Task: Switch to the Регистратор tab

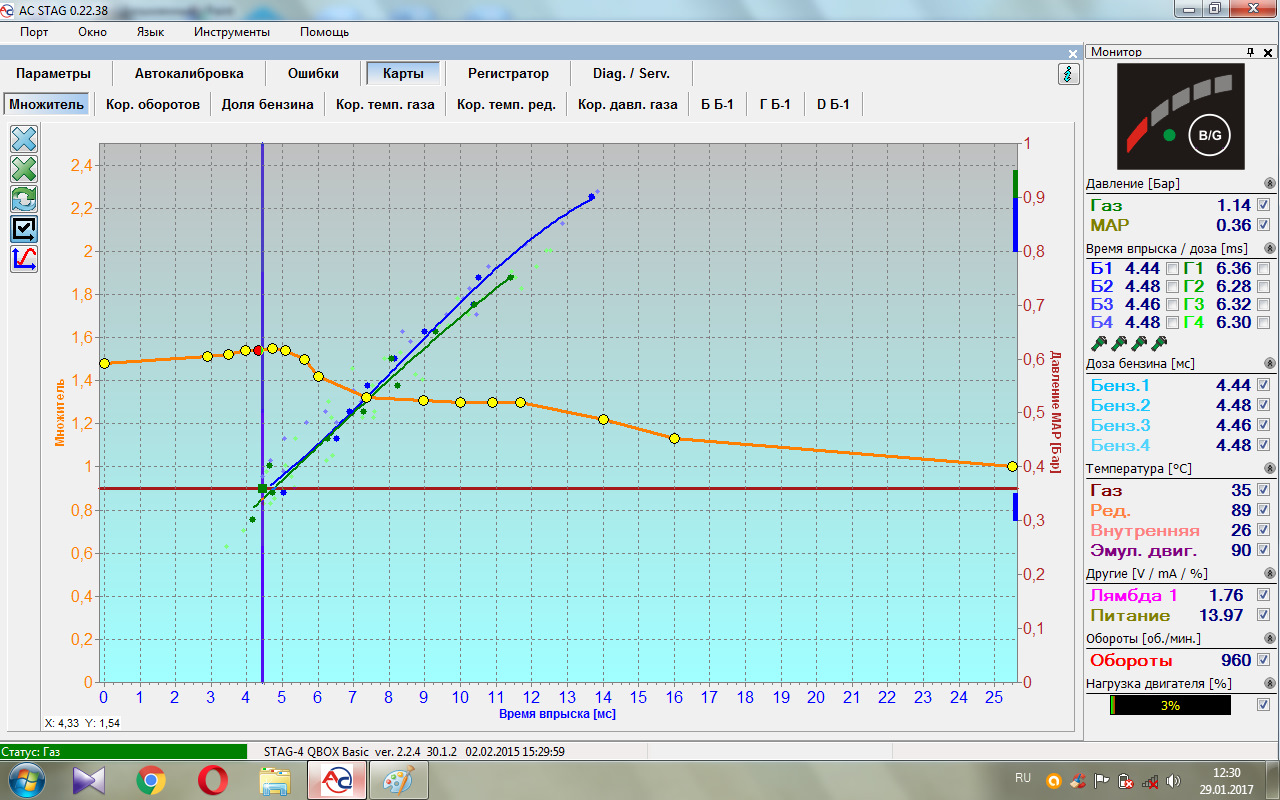Action: pyautogui.click(x=508, y=74)
